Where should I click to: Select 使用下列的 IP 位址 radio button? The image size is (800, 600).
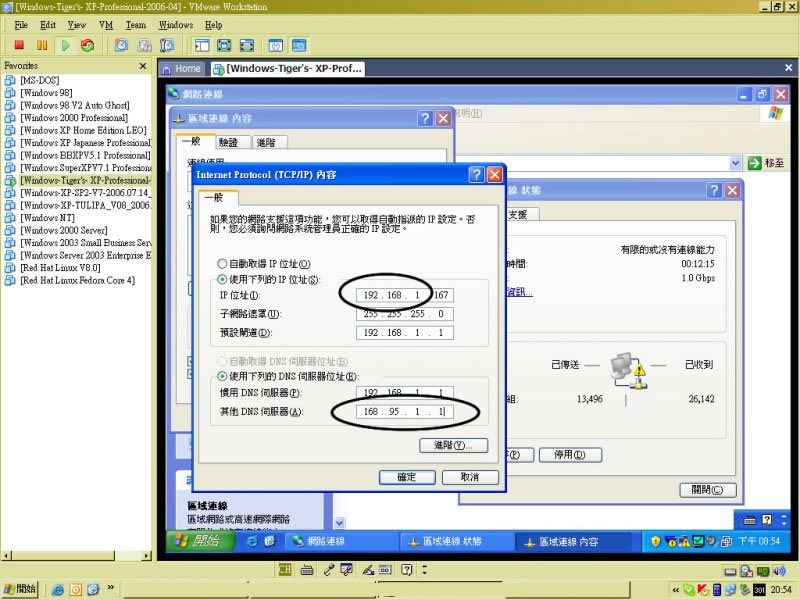pos(222,280)
